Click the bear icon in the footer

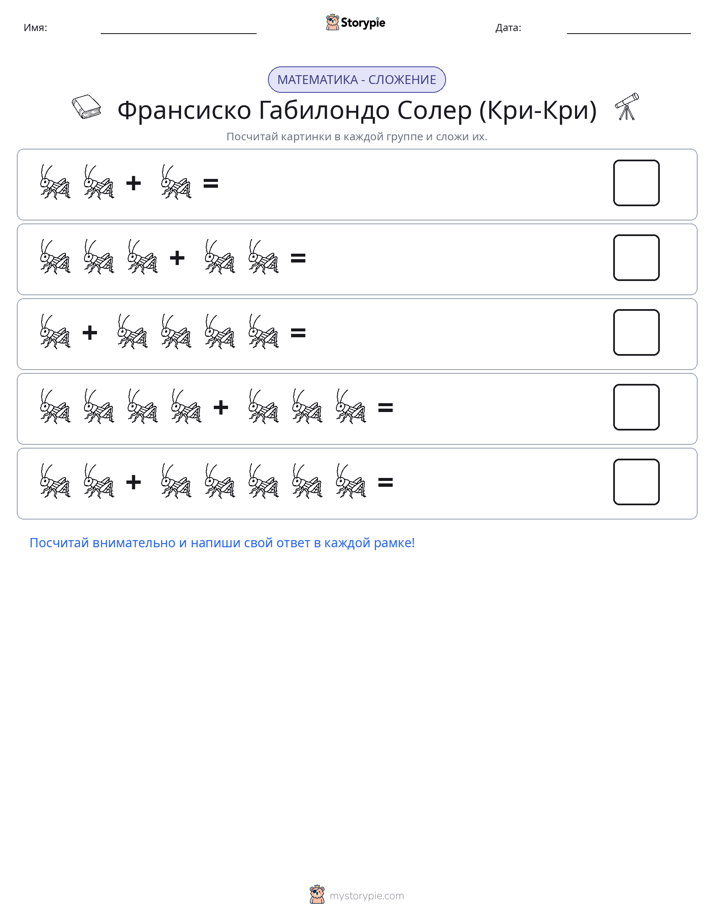coord(317,895)
